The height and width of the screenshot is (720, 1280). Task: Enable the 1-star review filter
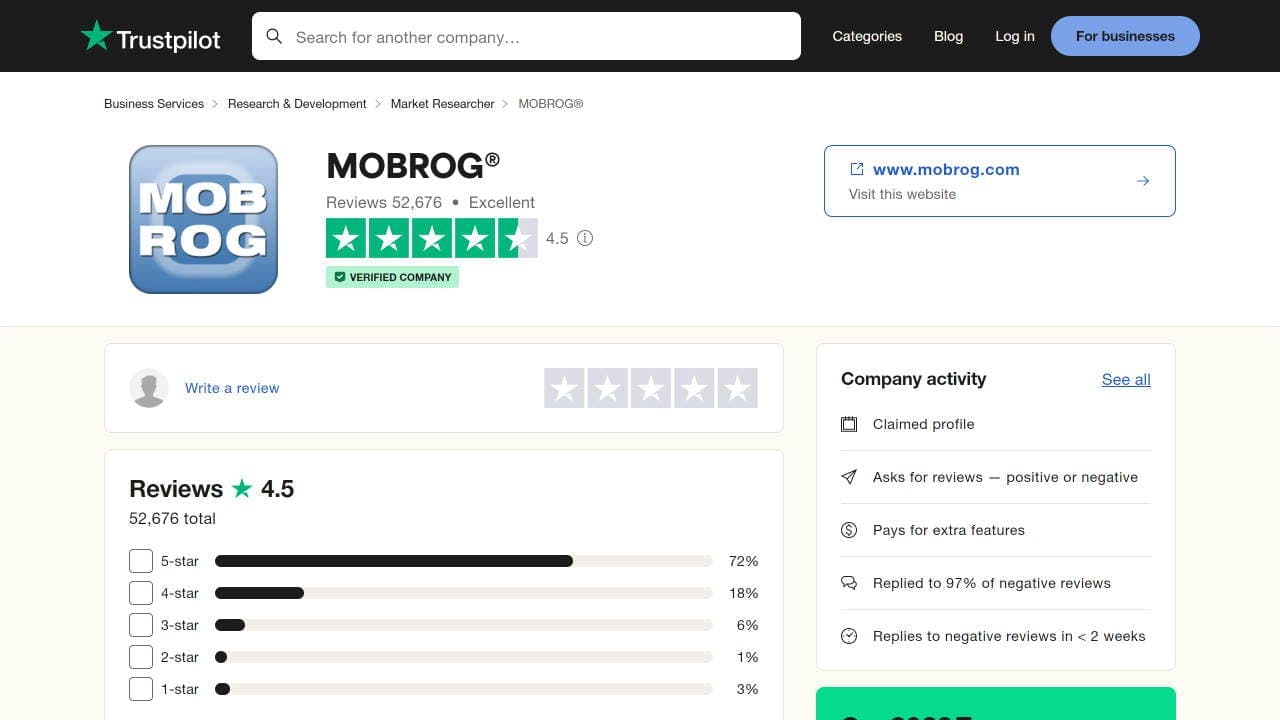point(140,689)
